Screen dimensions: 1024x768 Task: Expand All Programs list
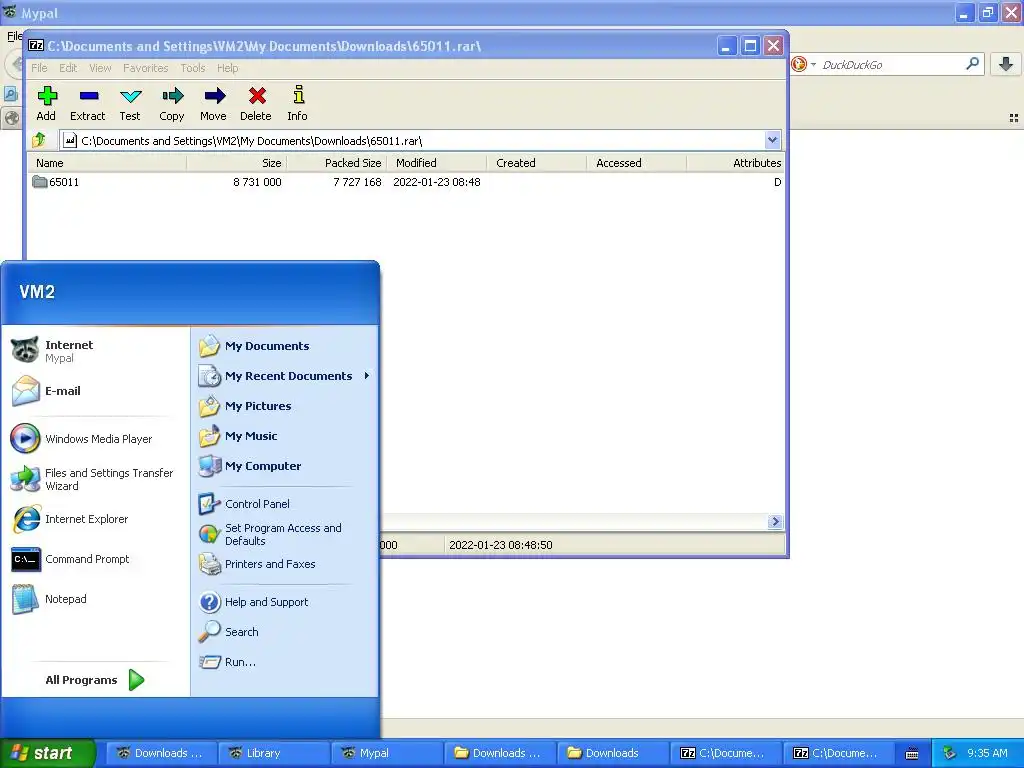pos(95,680)
